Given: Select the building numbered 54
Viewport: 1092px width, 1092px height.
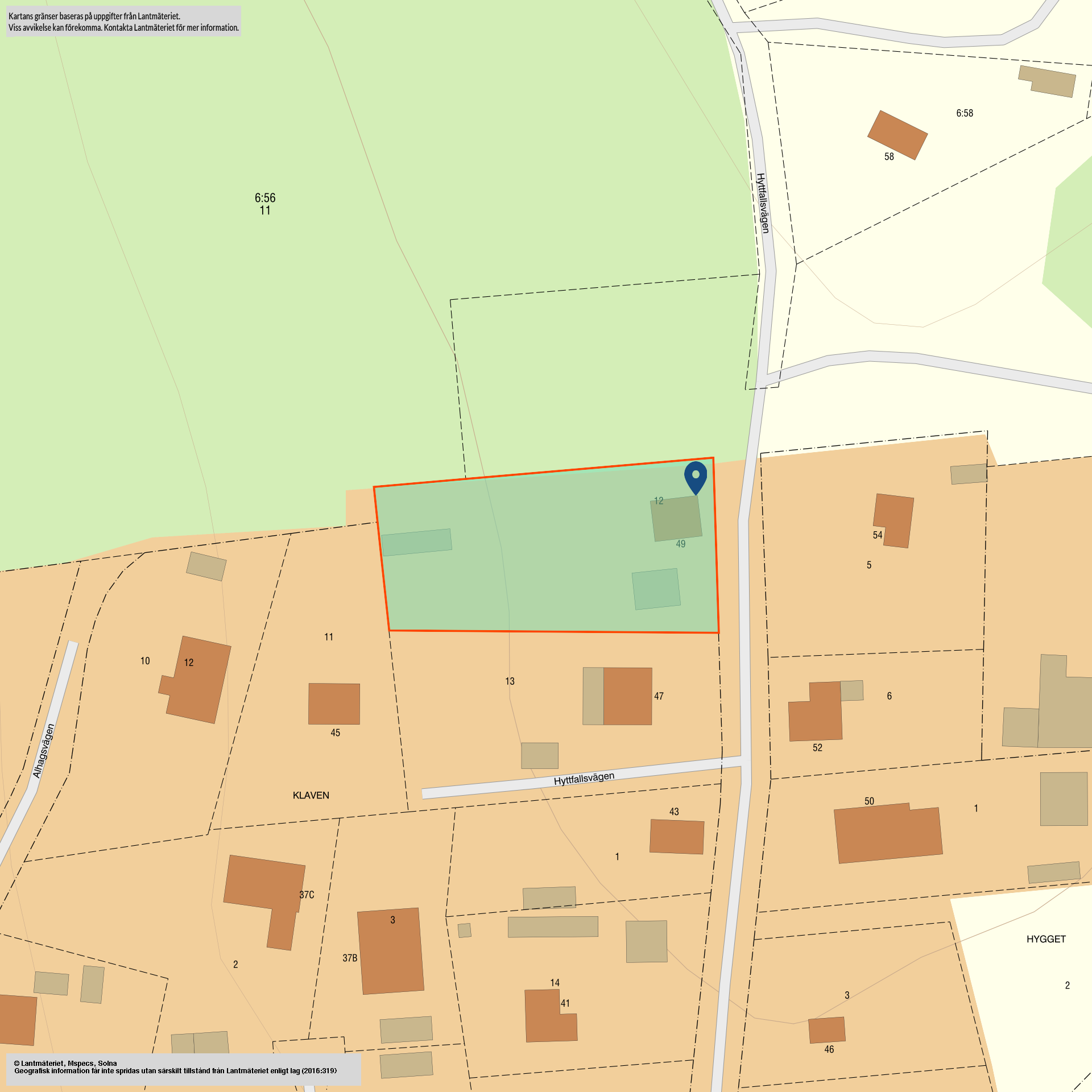Looking at the screenshot, I should pyautogui.click(x=894, y=519).
